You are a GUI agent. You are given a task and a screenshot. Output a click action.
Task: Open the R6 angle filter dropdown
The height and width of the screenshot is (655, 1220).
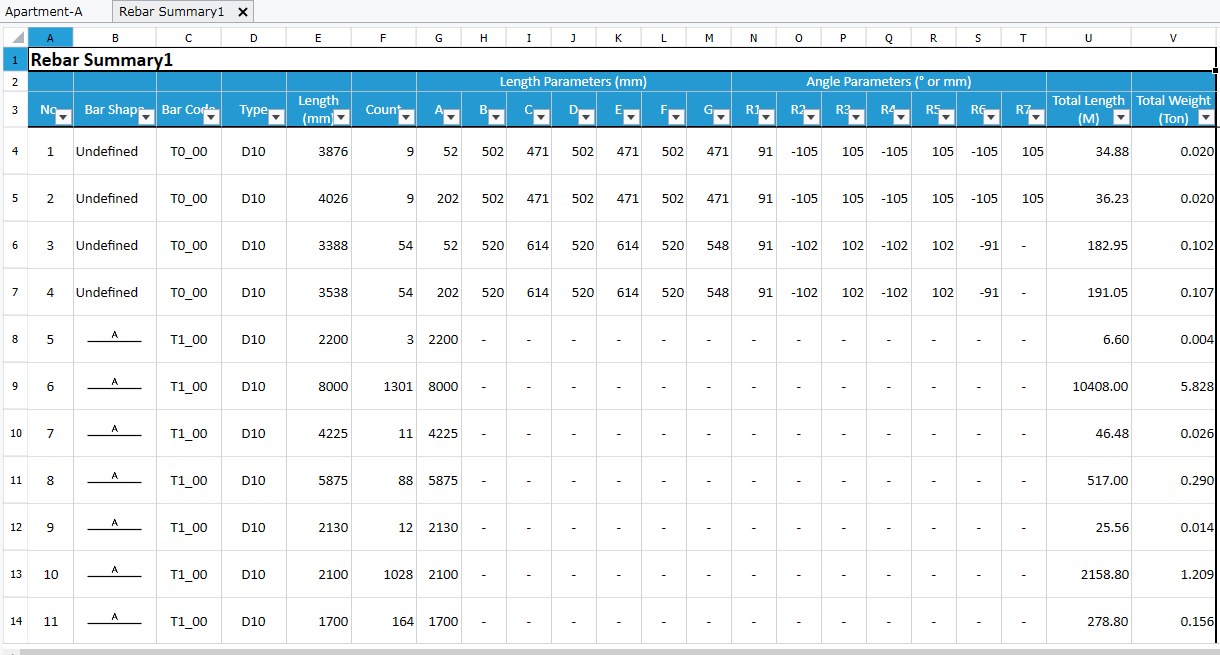991,117
